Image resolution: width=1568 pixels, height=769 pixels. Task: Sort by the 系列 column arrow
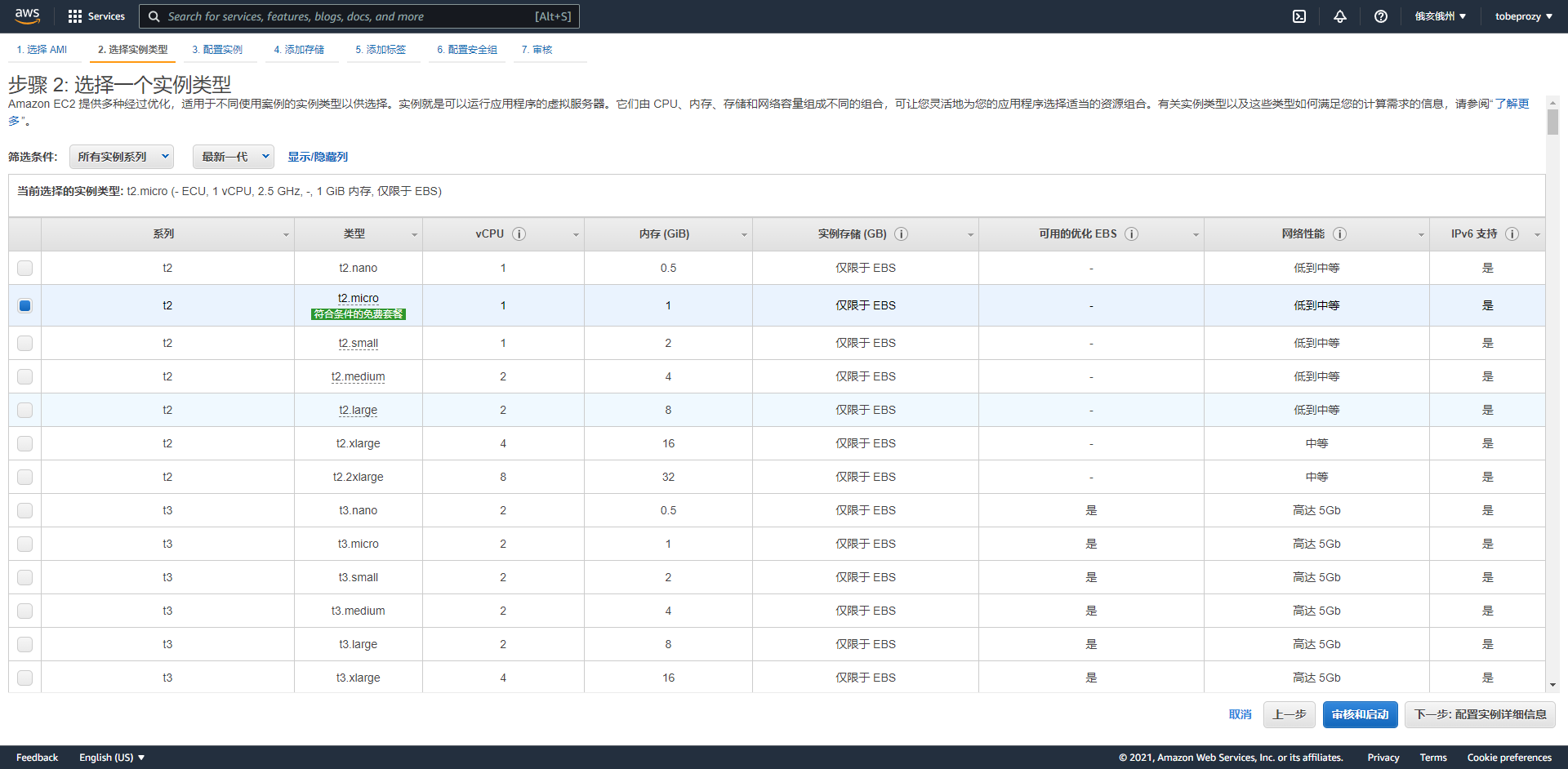click(286, 235)
